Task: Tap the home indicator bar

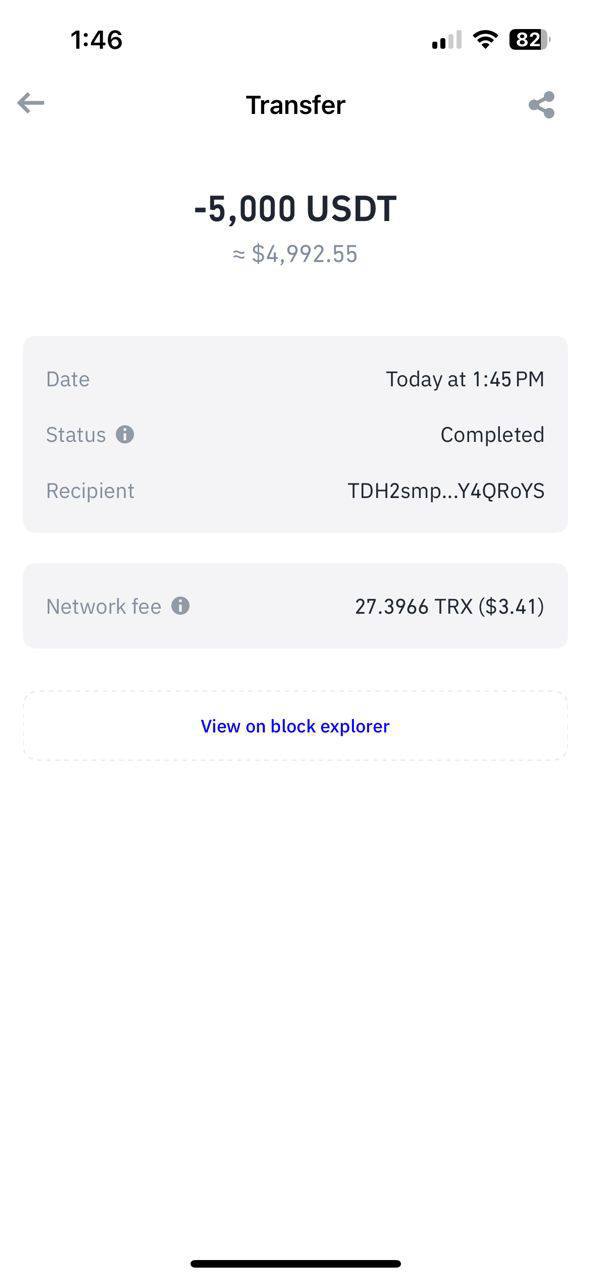Action: tap(296, 1264)
